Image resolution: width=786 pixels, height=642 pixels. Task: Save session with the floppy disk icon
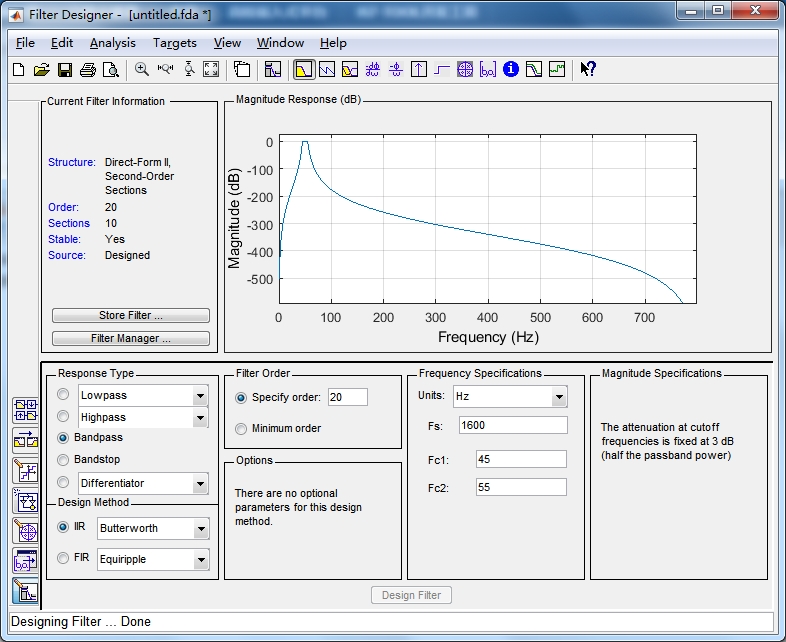pos(65,70)
